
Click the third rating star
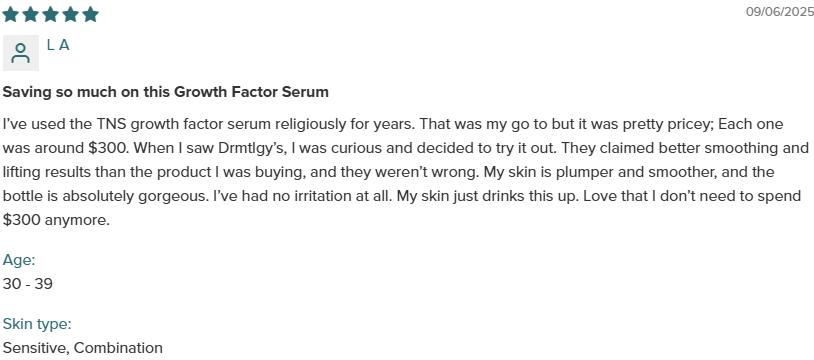pos(50,14)
